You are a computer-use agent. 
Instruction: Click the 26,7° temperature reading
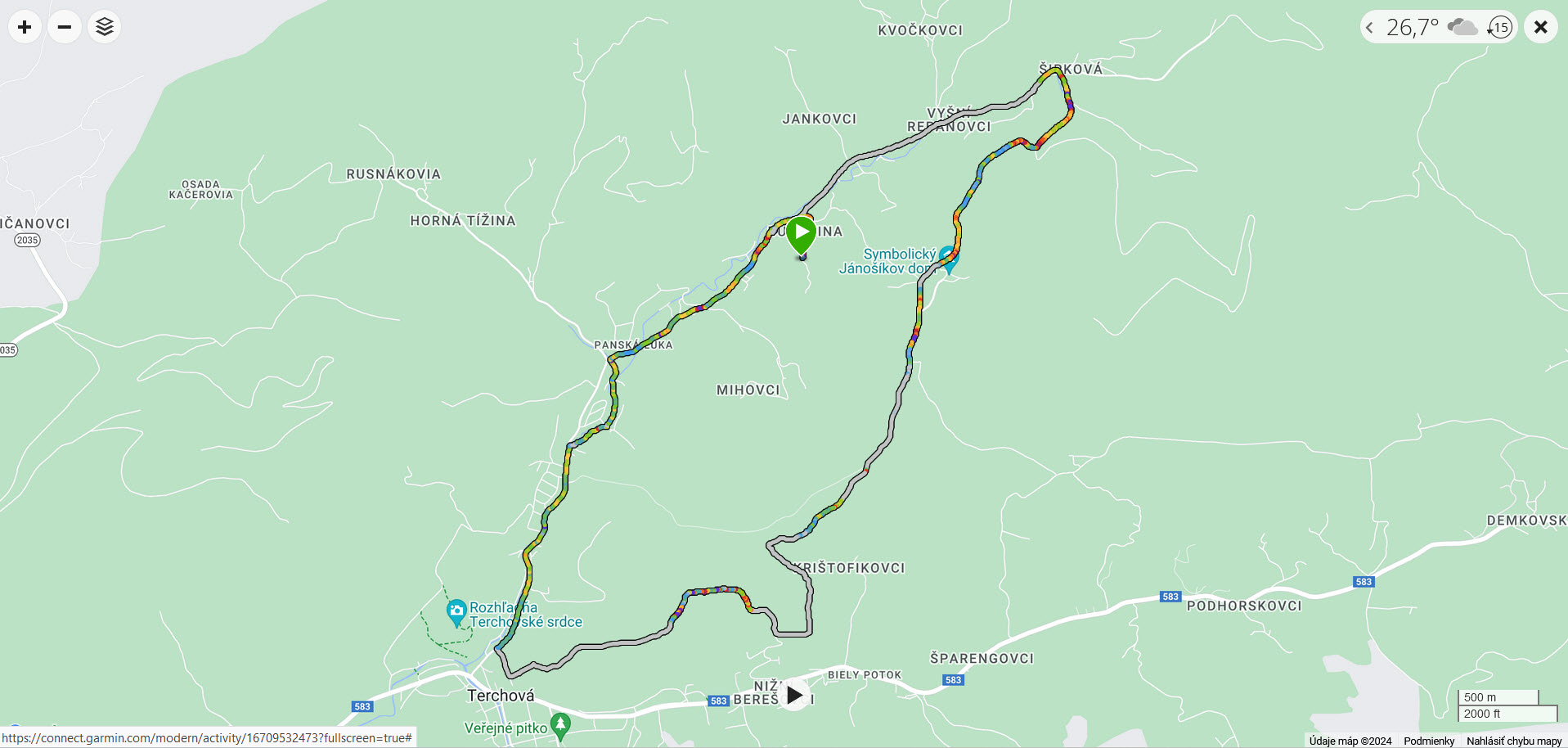(1413, 27)
